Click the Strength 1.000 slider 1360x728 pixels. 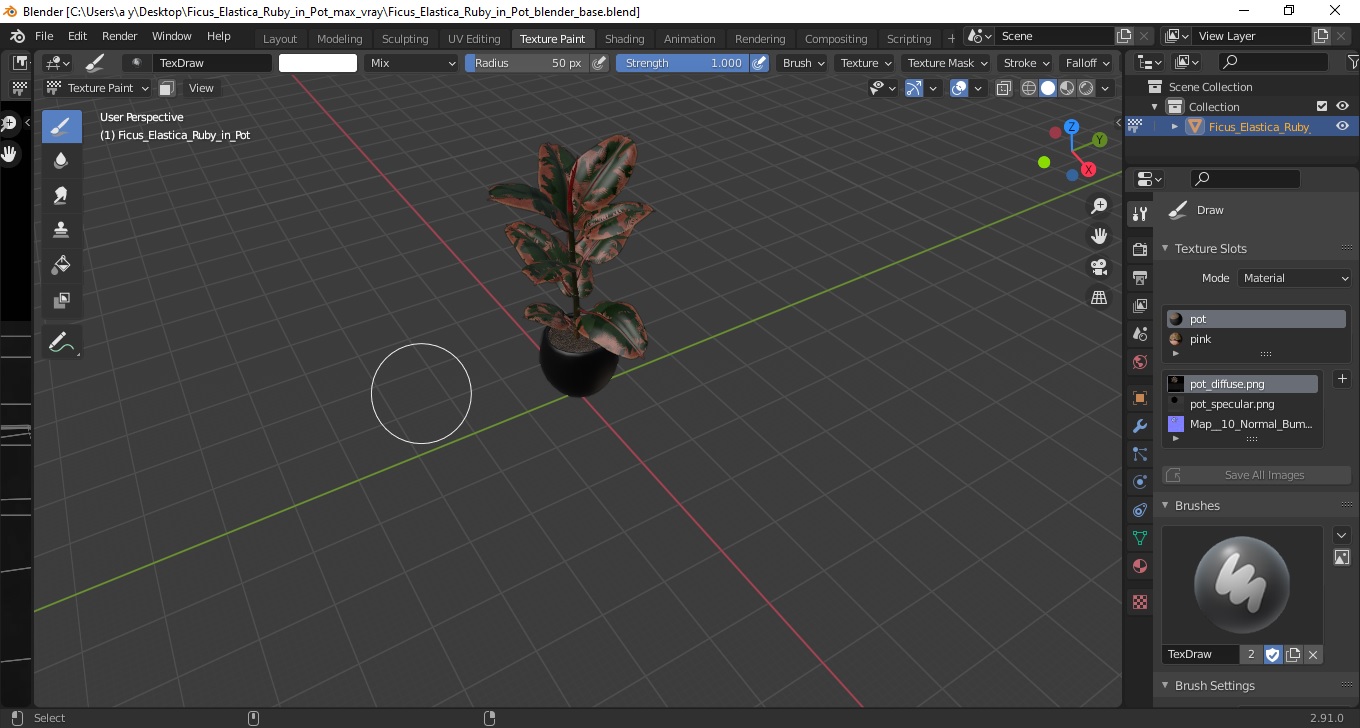pos(682,63)
